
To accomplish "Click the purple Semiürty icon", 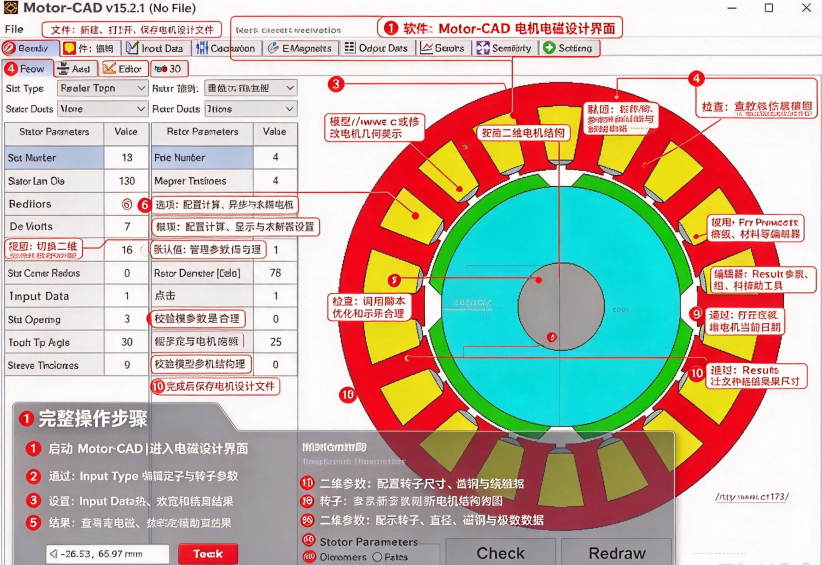I will (482, 48).
